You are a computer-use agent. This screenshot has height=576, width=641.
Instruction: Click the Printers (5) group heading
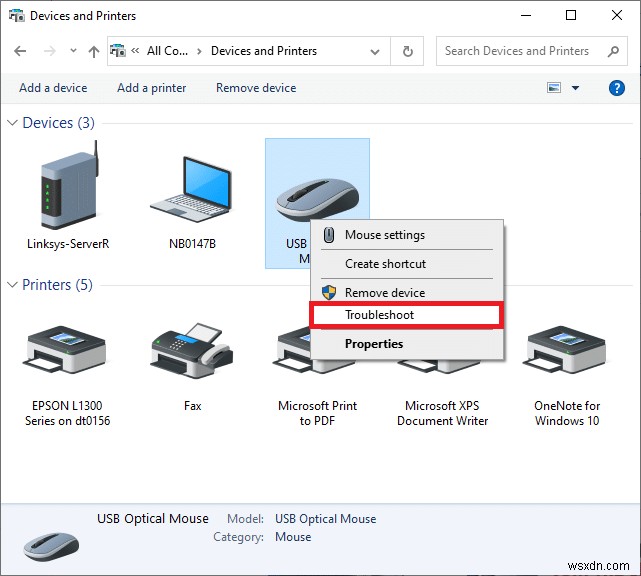pos(57,285)
